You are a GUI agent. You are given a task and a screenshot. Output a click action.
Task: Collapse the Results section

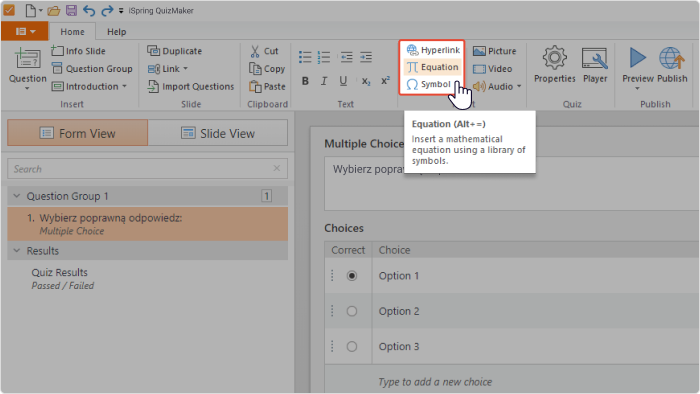coord(17,251)
